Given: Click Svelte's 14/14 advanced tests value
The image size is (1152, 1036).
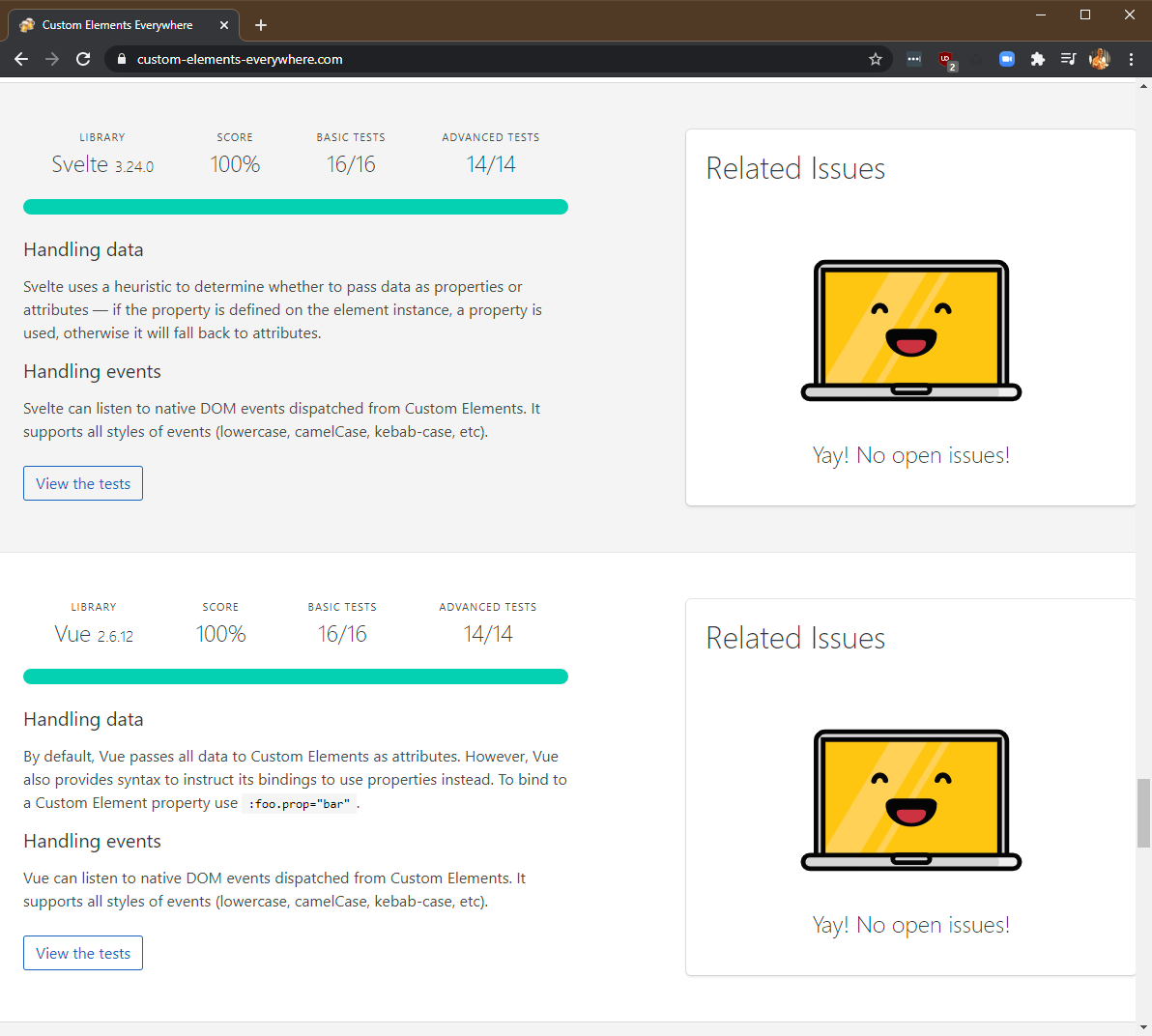Looking at the screenshot, I should click(x=491, y=164).
